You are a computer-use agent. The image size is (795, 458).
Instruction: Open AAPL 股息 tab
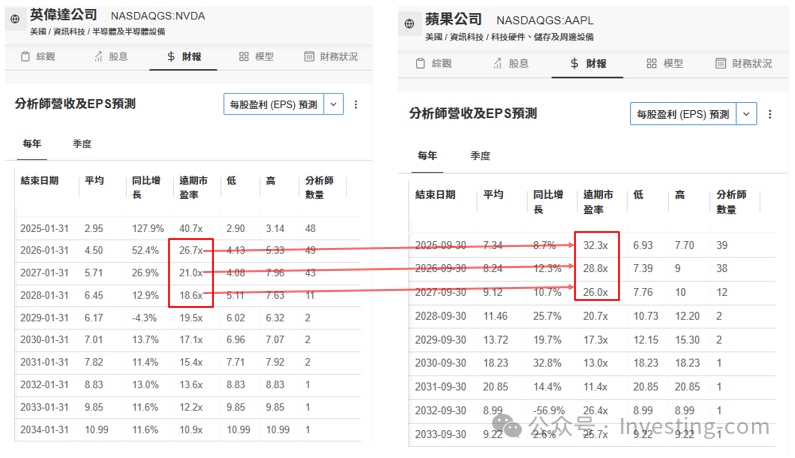pos(511,63)
